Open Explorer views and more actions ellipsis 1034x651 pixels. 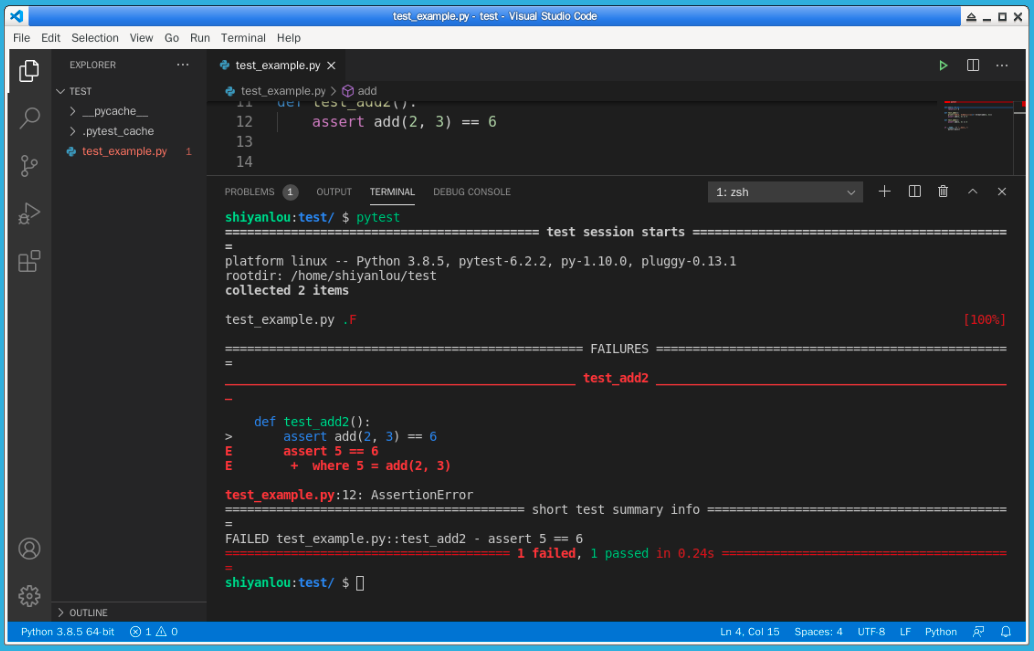point(183,65)
